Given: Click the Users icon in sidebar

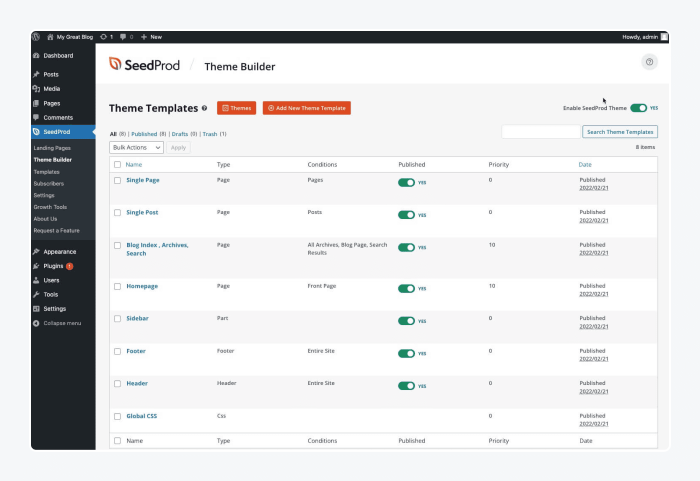Looking at the screenshot, I should (x=37, y=280).
